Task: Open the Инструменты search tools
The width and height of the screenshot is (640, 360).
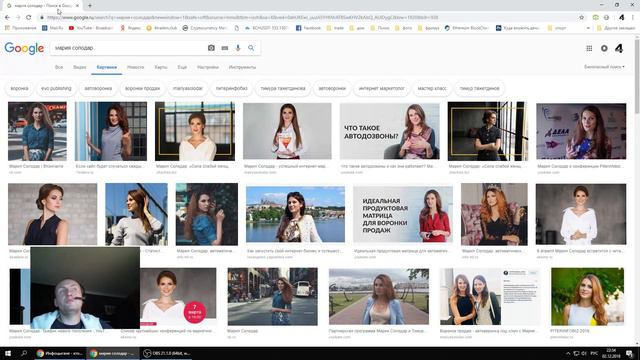Action: [x=242, y=67]
